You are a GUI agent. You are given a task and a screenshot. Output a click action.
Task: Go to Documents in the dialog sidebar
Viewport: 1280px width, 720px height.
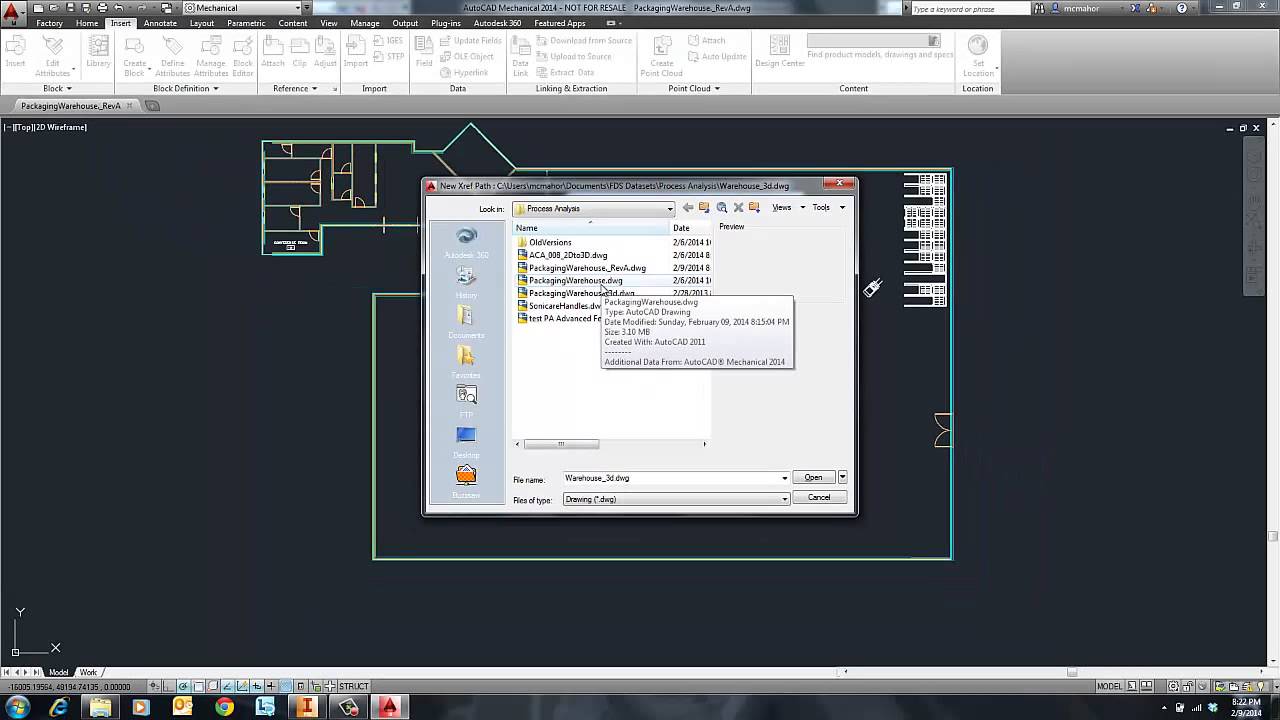pyautogui.click(x=466, y=322)
